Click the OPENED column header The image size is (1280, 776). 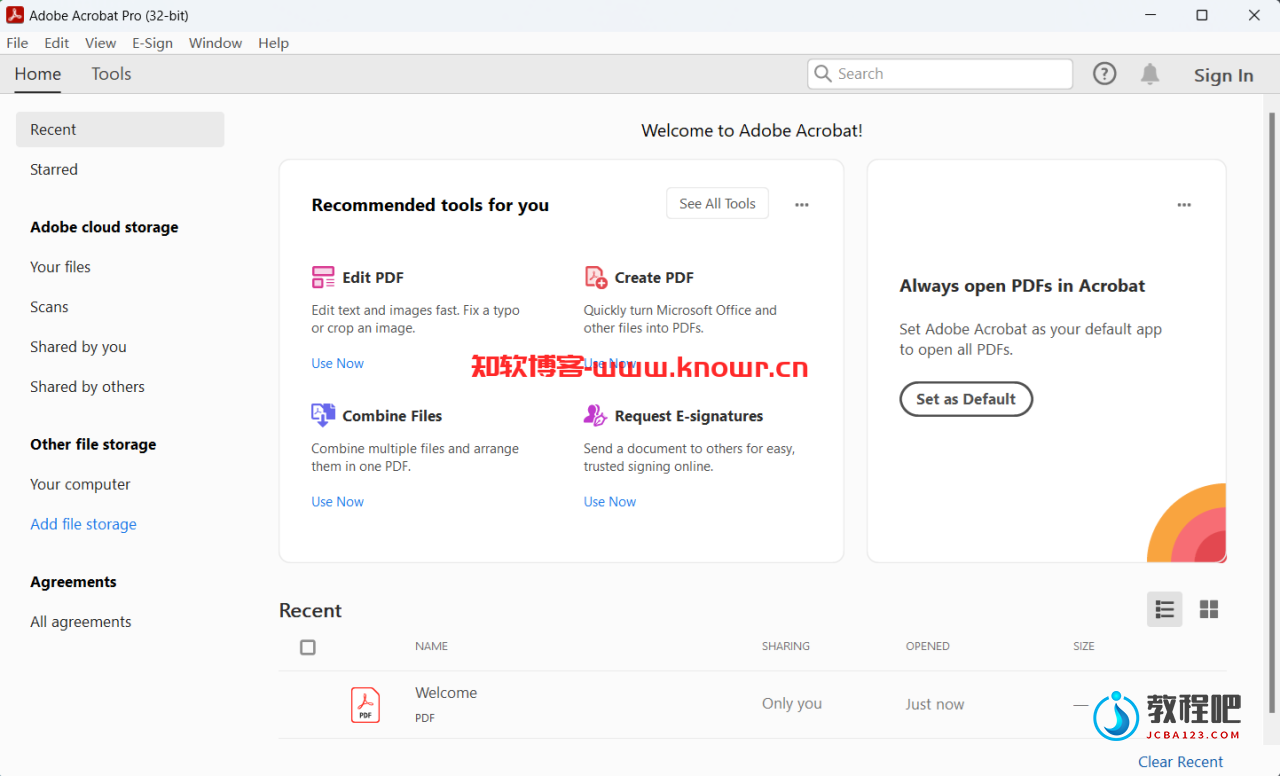pyautogui.click(x=928, y=646)
